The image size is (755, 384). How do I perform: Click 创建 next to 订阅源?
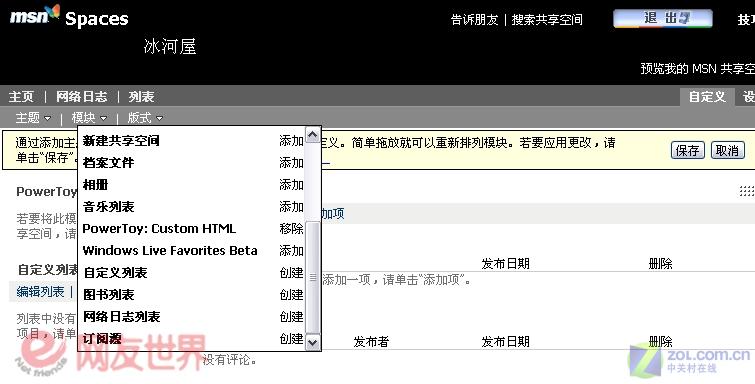291,339
